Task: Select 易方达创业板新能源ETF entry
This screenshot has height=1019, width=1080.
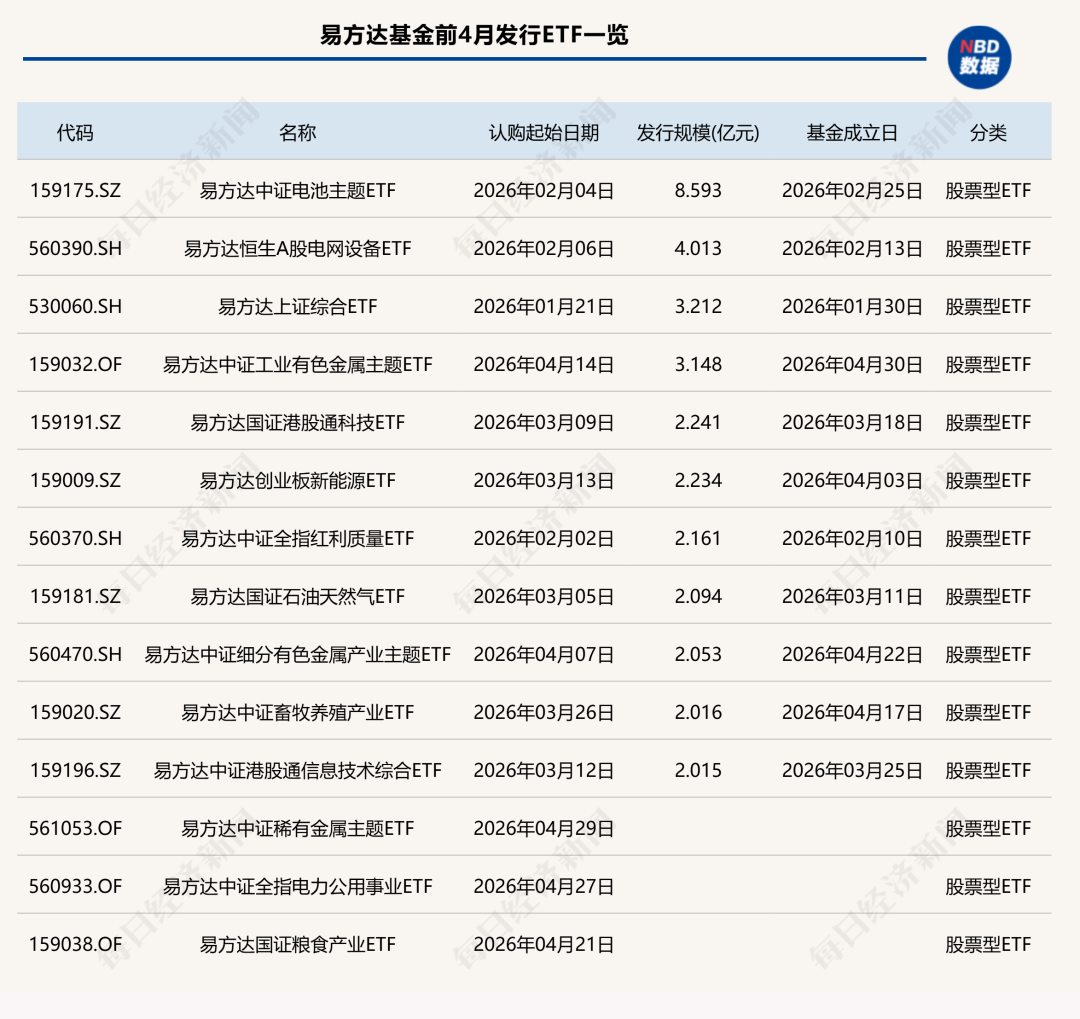Action: [298, 480]
